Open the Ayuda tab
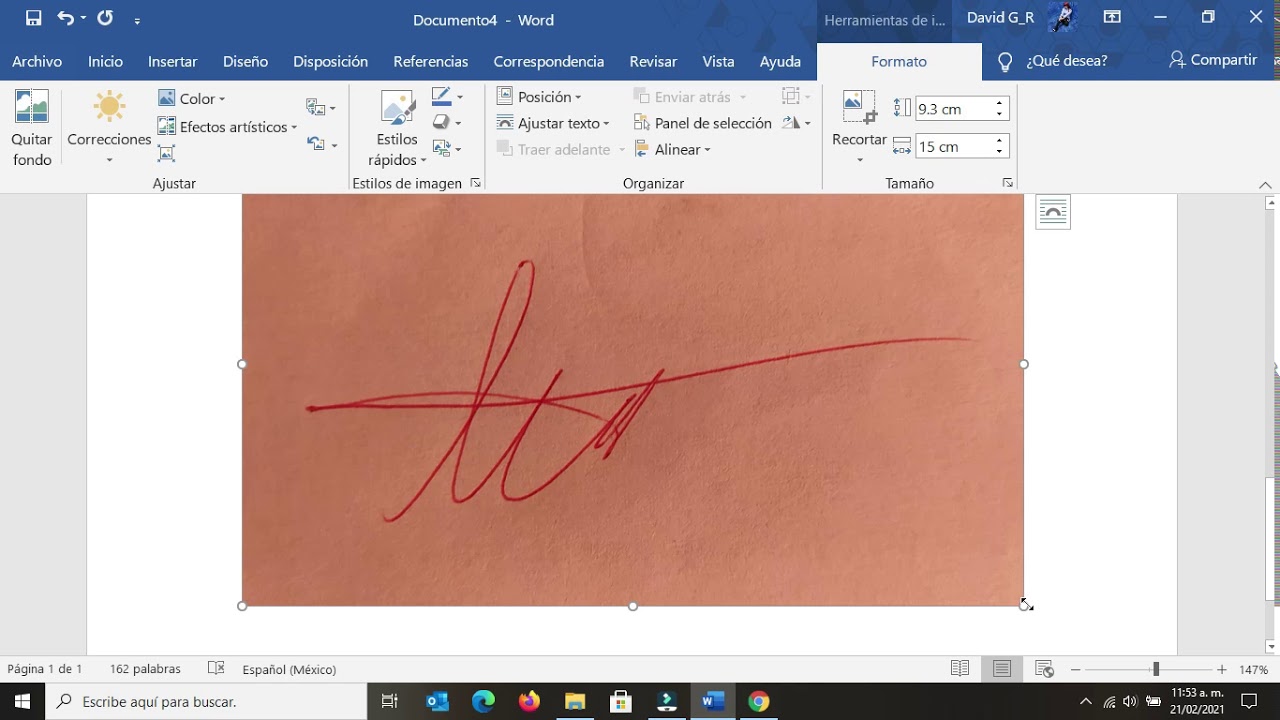The image size is (1280, 720). pos(780,61)
